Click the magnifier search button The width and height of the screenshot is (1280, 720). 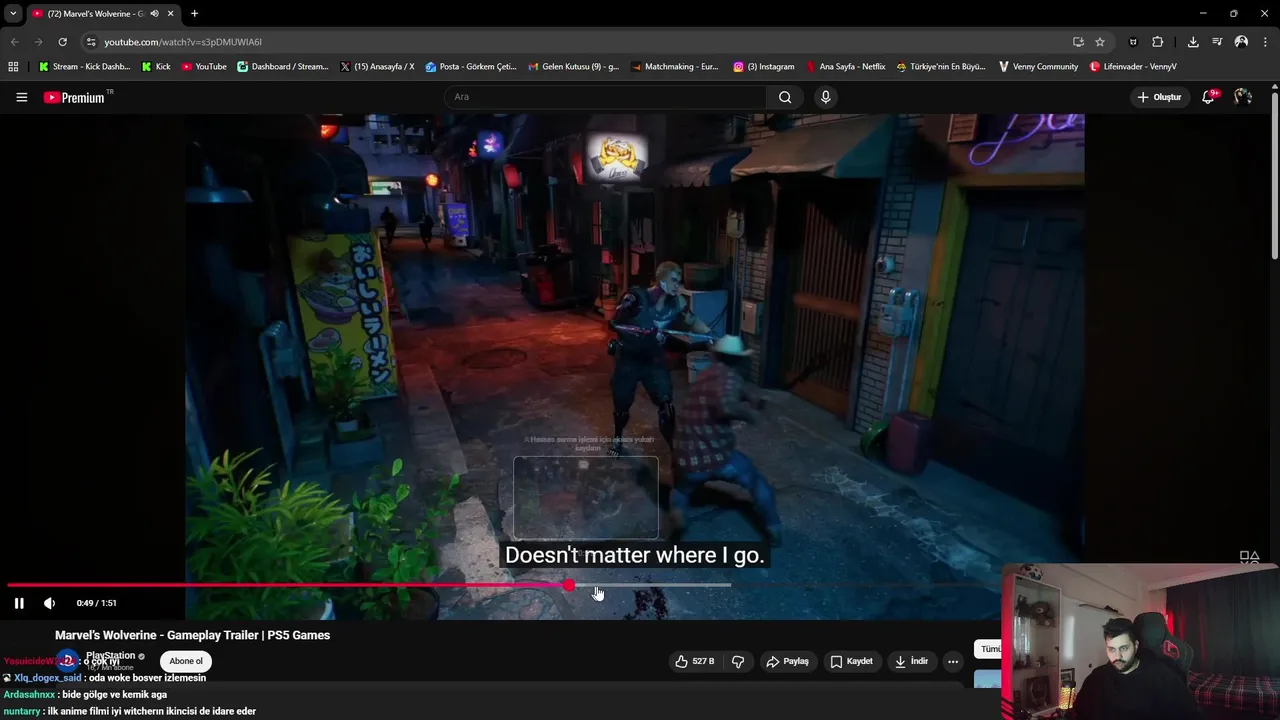pyautogui.click(x=785, y=97)
